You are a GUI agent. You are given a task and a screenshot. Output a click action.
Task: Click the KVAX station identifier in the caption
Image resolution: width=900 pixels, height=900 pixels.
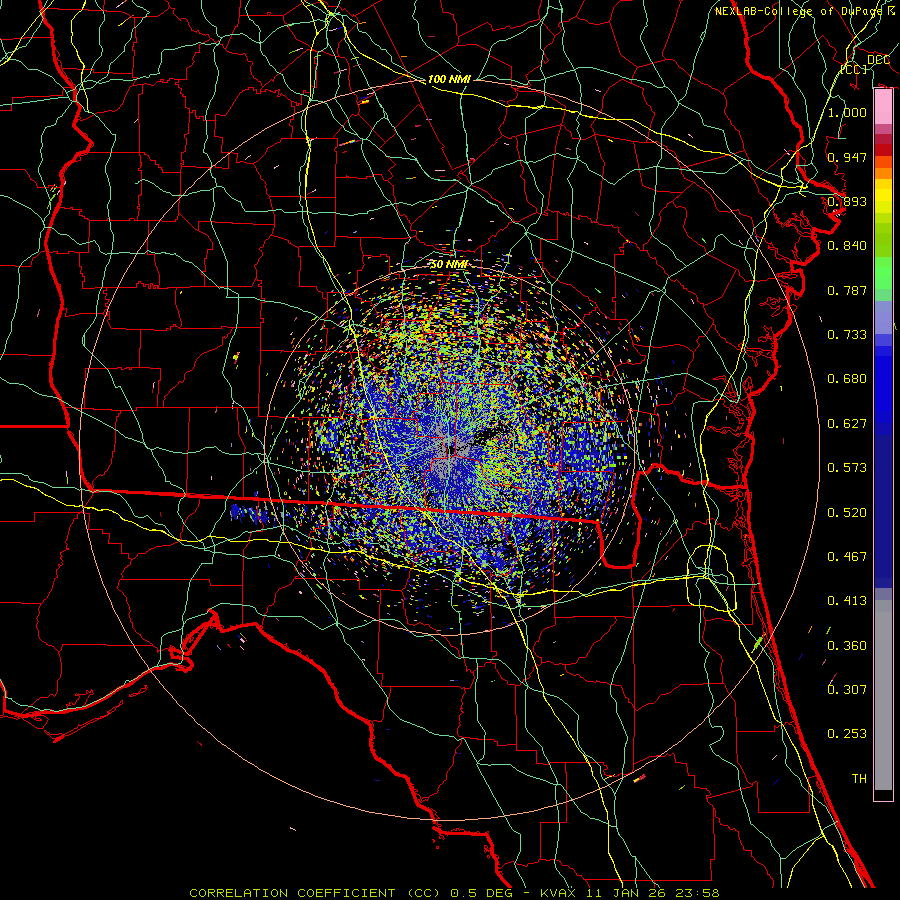tap(559, 893)
